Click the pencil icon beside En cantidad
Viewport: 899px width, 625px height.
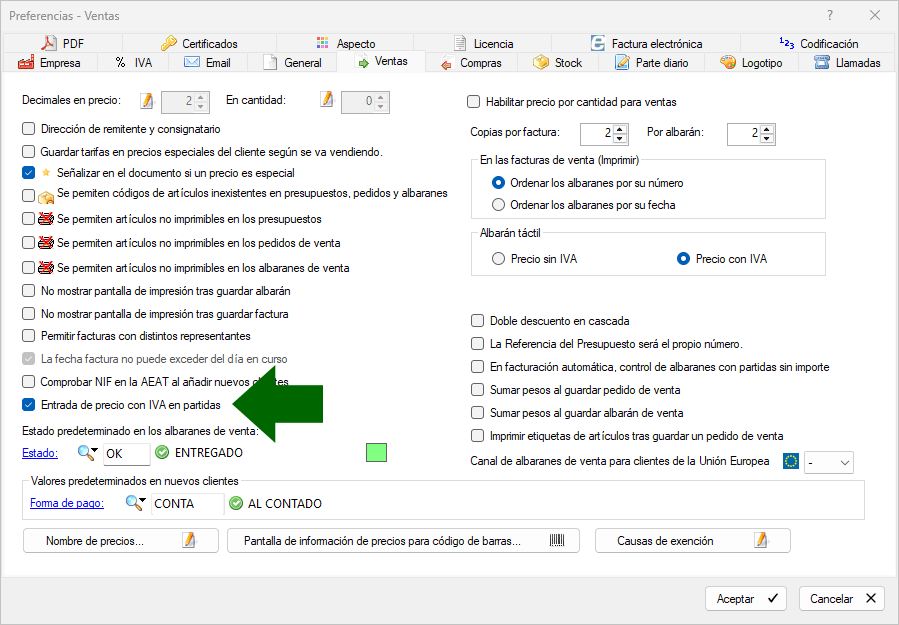[x=326, y=100]
